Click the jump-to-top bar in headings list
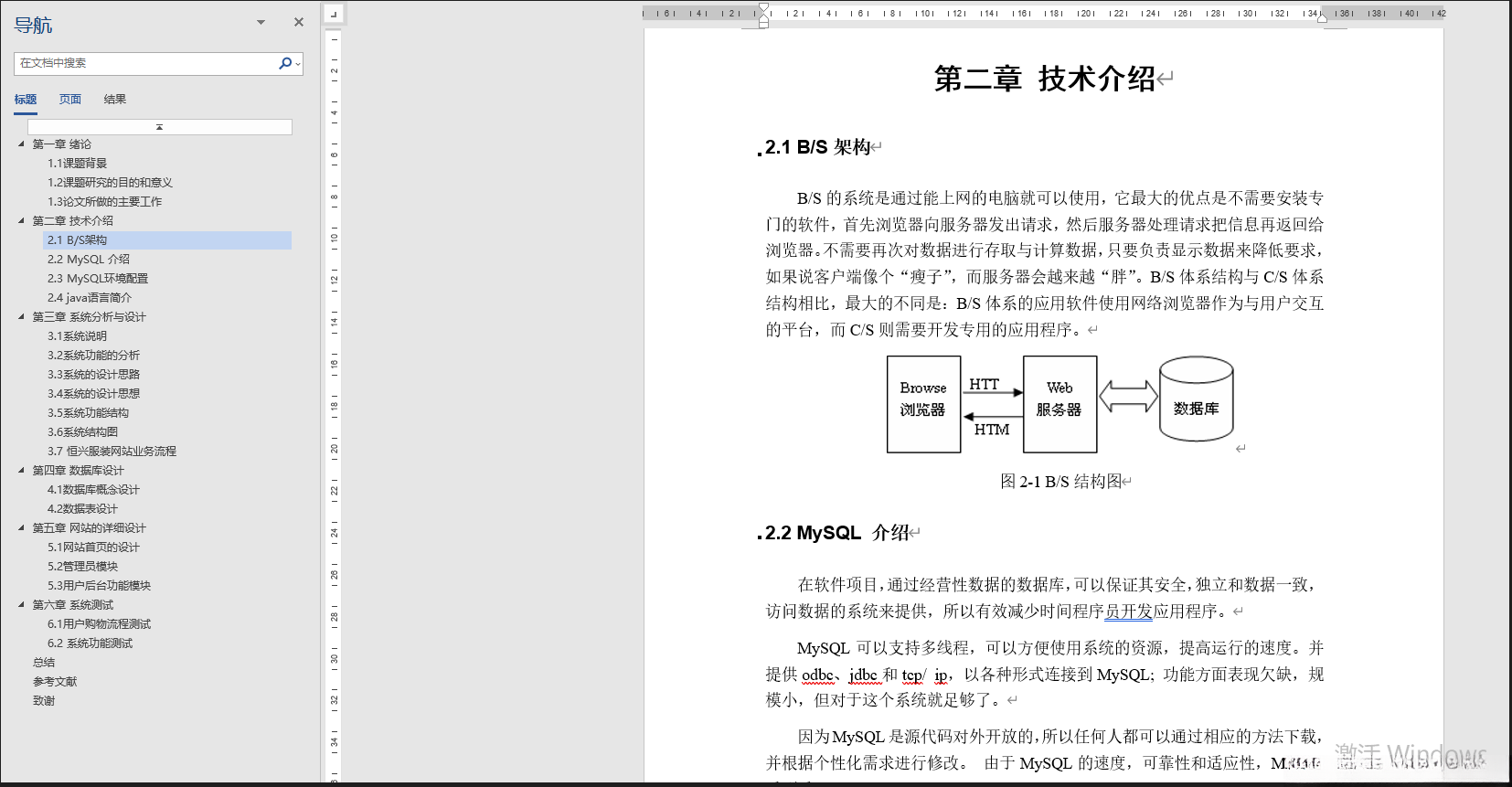This screenshot has height=787, width=1512. click(x=160, y=127)
